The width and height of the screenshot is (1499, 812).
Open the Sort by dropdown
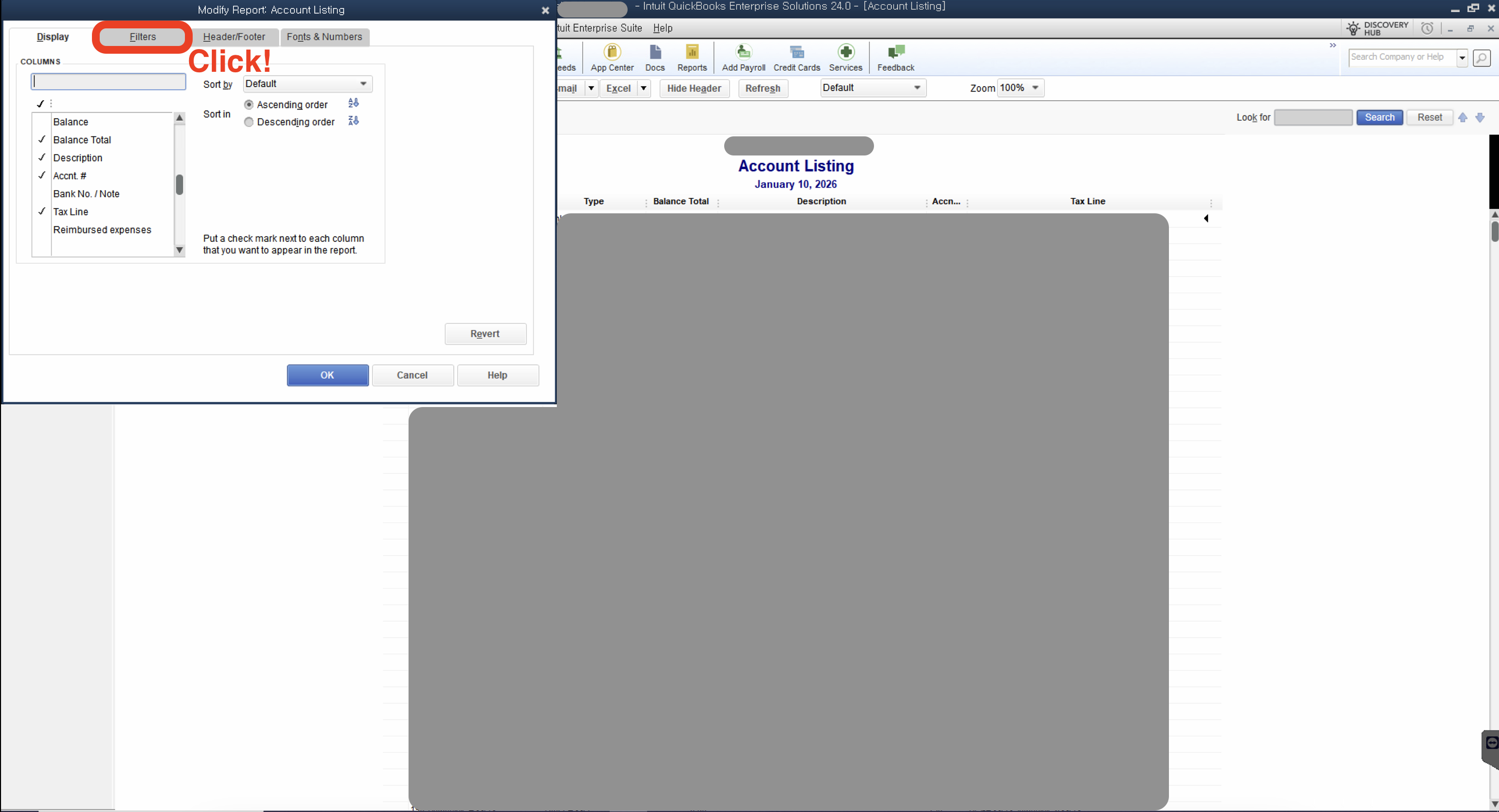tap(363, 83)
